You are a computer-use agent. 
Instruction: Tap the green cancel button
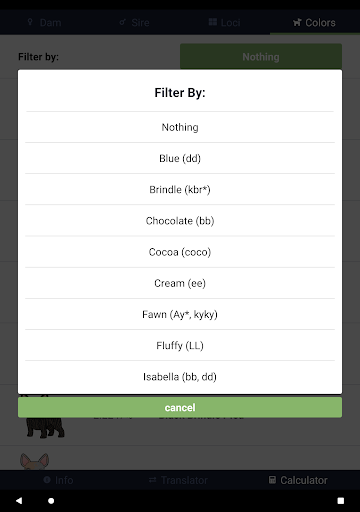(x=180, y=407)
